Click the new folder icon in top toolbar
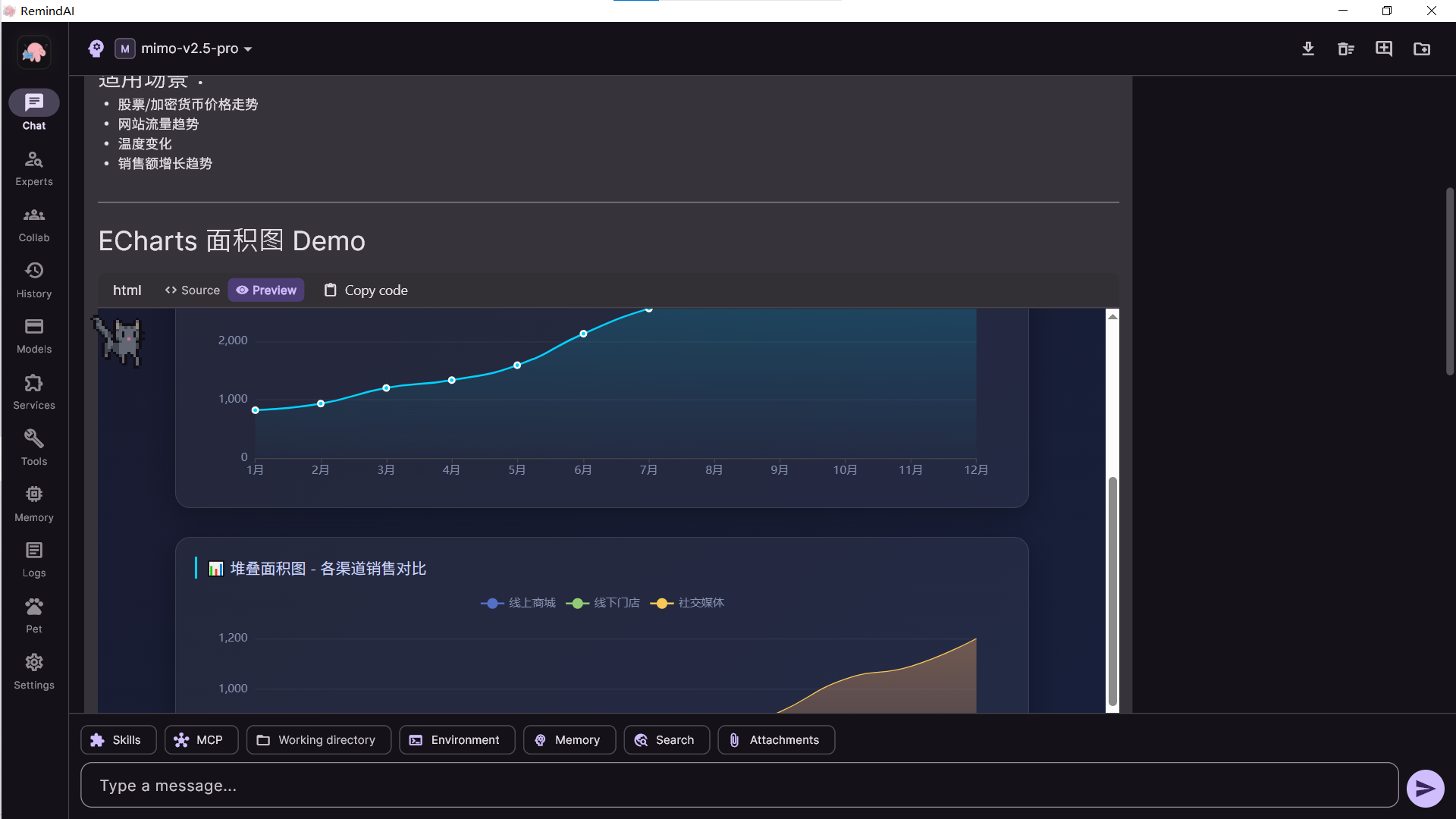1456x819 pixels. click(x=1422, y=49)
